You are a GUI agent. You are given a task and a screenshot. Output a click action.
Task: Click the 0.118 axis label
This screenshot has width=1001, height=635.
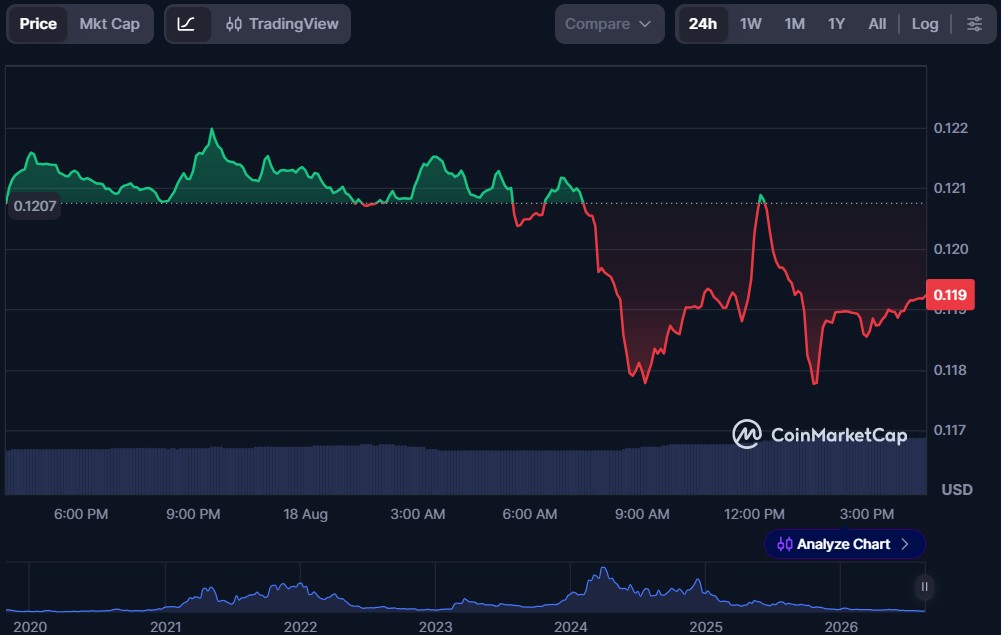(950, 370)
